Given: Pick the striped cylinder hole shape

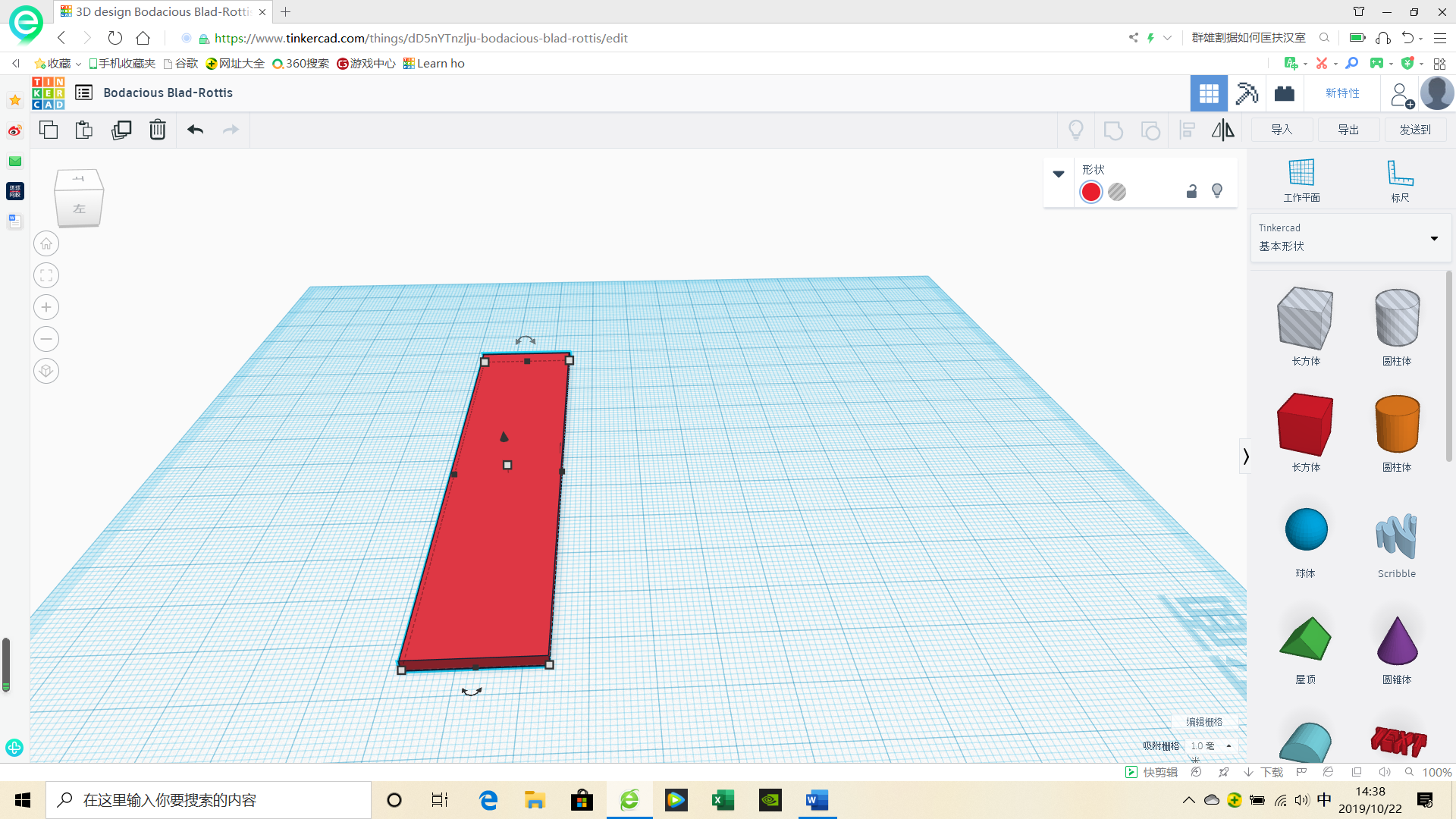Looking at the screenshot, I should (x=1397, y=318).
